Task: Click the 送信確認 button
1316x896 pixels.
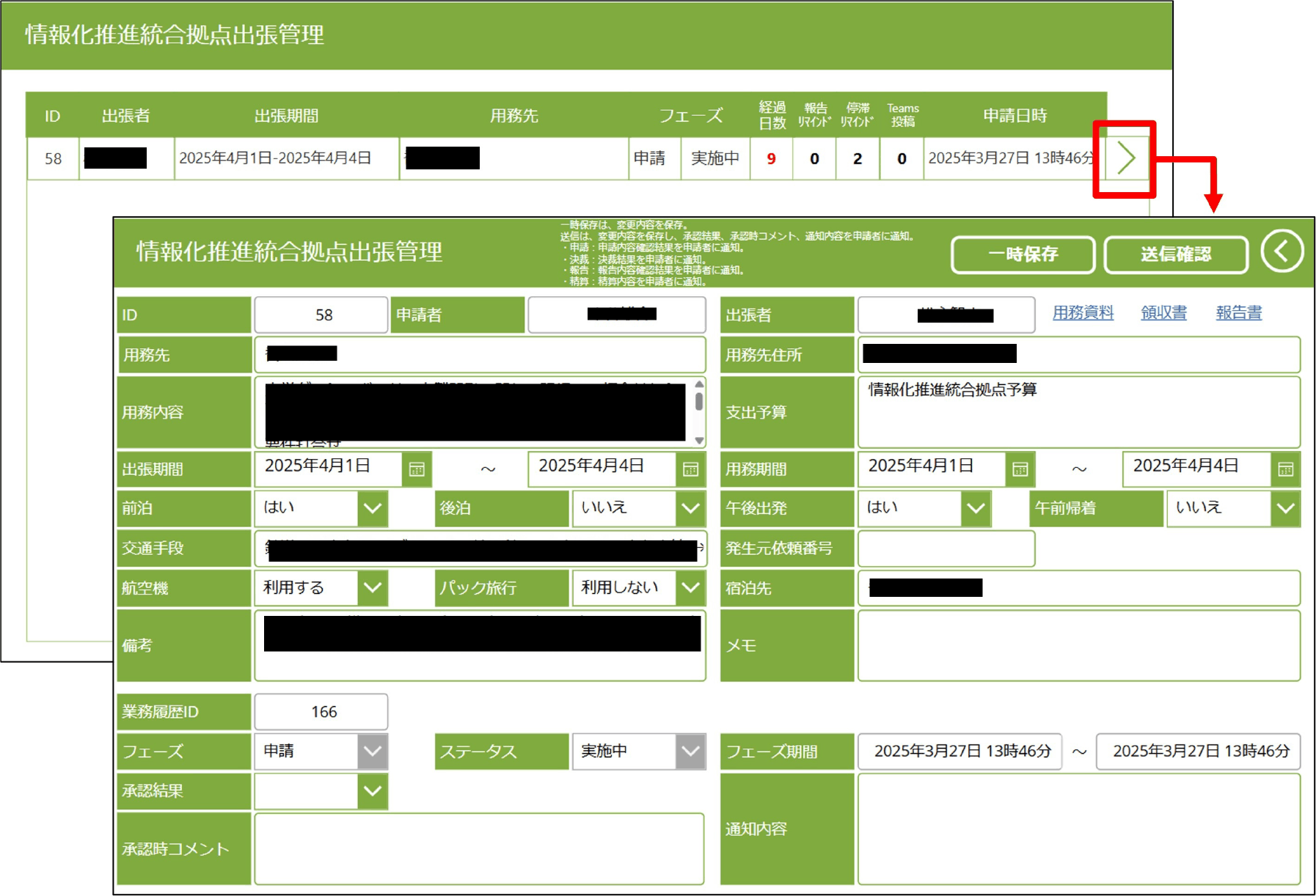Action: [x=1176, y=254]
